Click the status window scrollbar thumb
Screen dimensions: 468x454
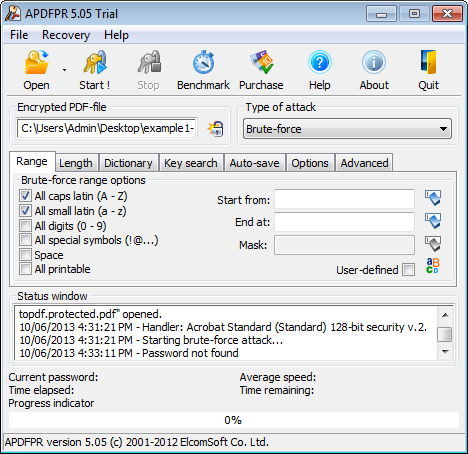[445, 334]
